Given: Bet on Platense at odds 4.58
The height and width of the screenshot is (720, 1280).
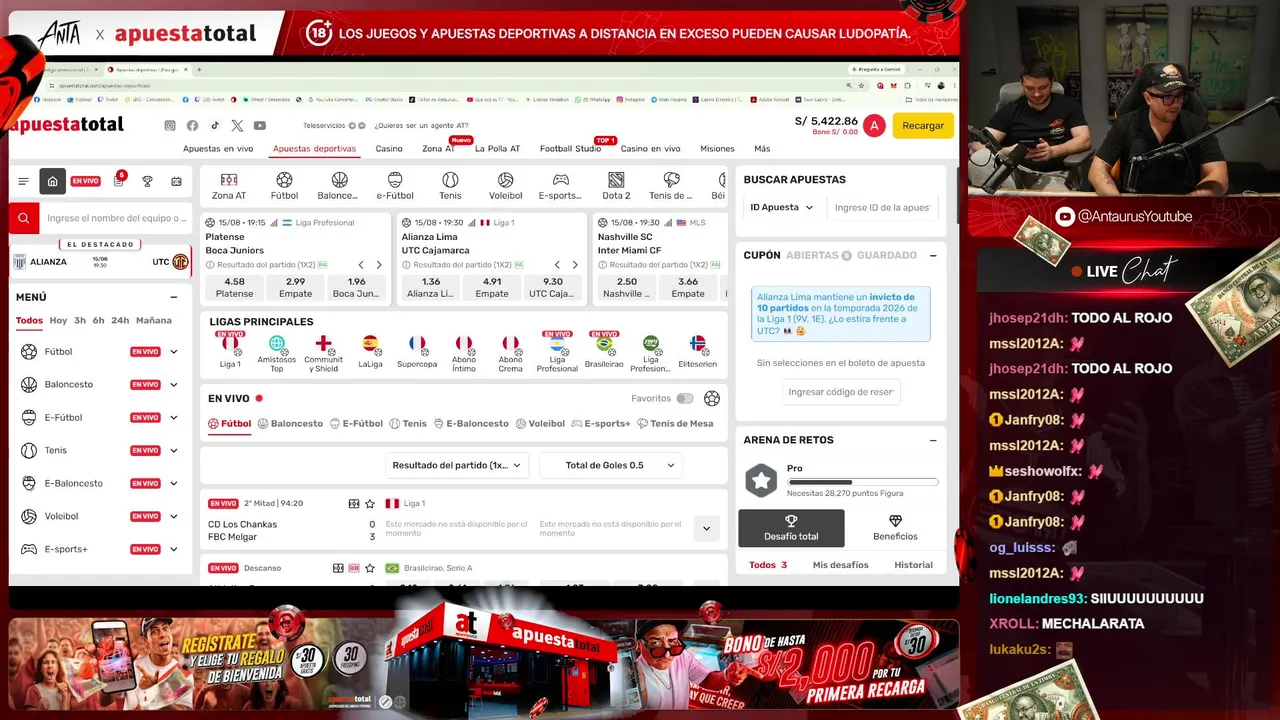Looking at the screenshot, I should (x=235, y=288).
